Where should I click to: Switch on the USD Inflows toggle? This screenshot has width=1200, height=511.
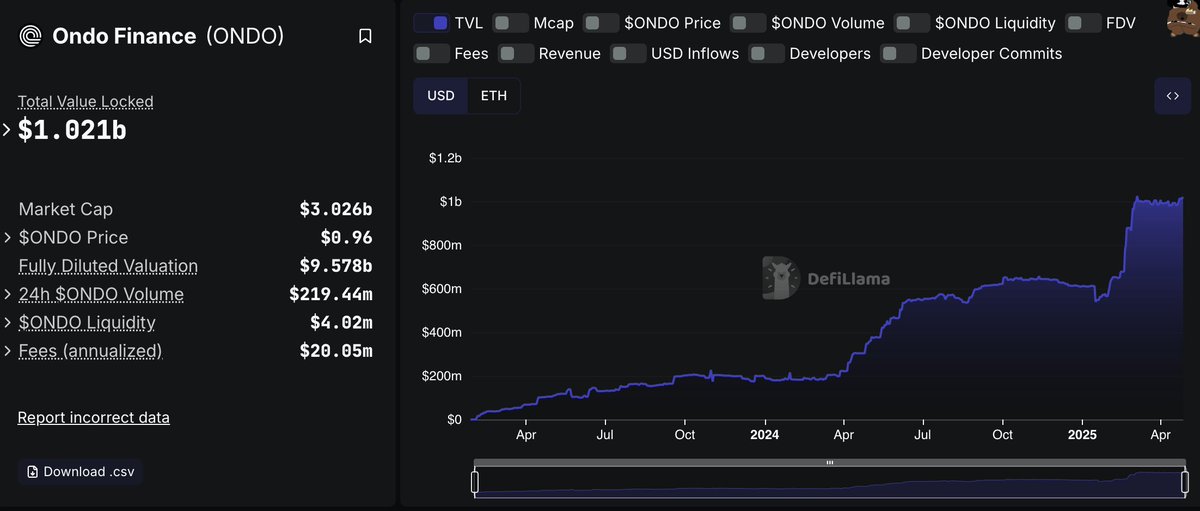pyautogui.click(x=628, y=53)
